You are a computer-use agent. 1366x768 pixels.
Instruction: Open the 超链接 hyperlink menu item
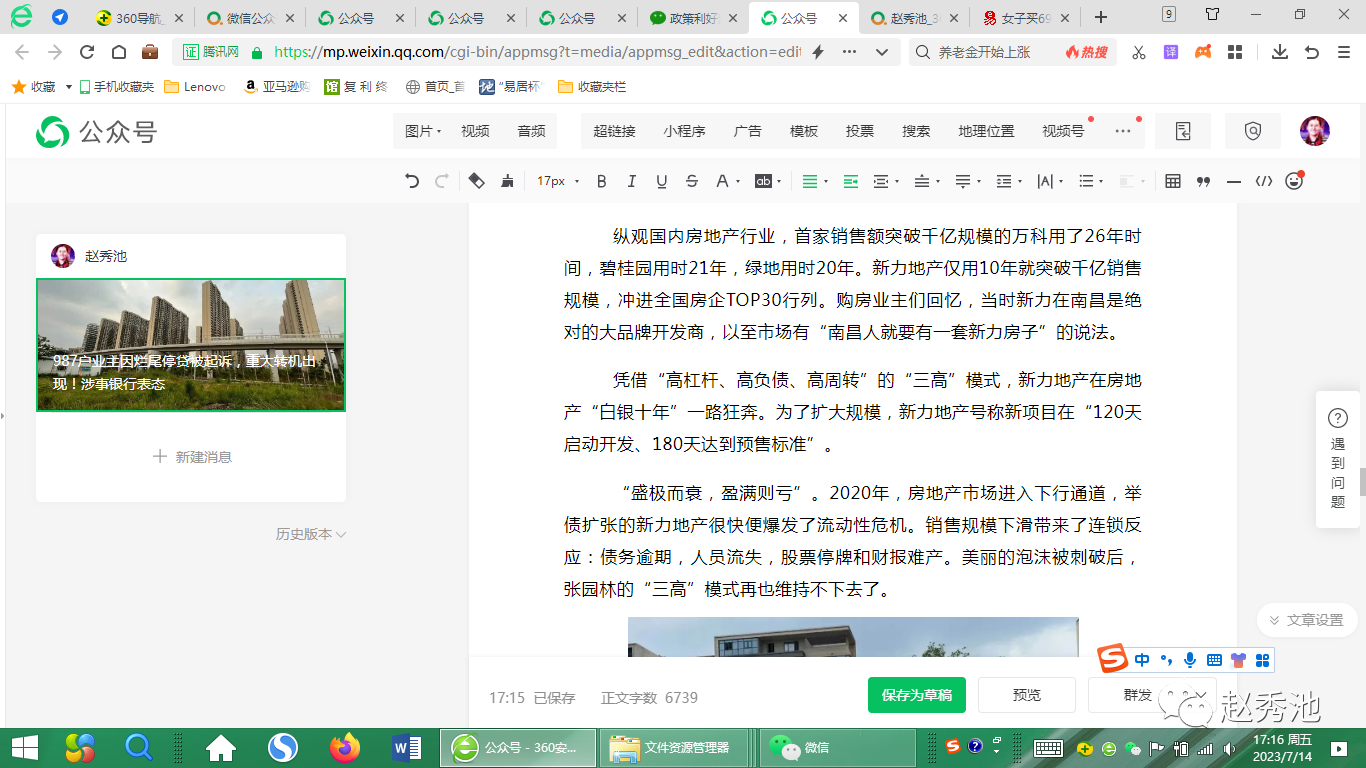point(614,131)
